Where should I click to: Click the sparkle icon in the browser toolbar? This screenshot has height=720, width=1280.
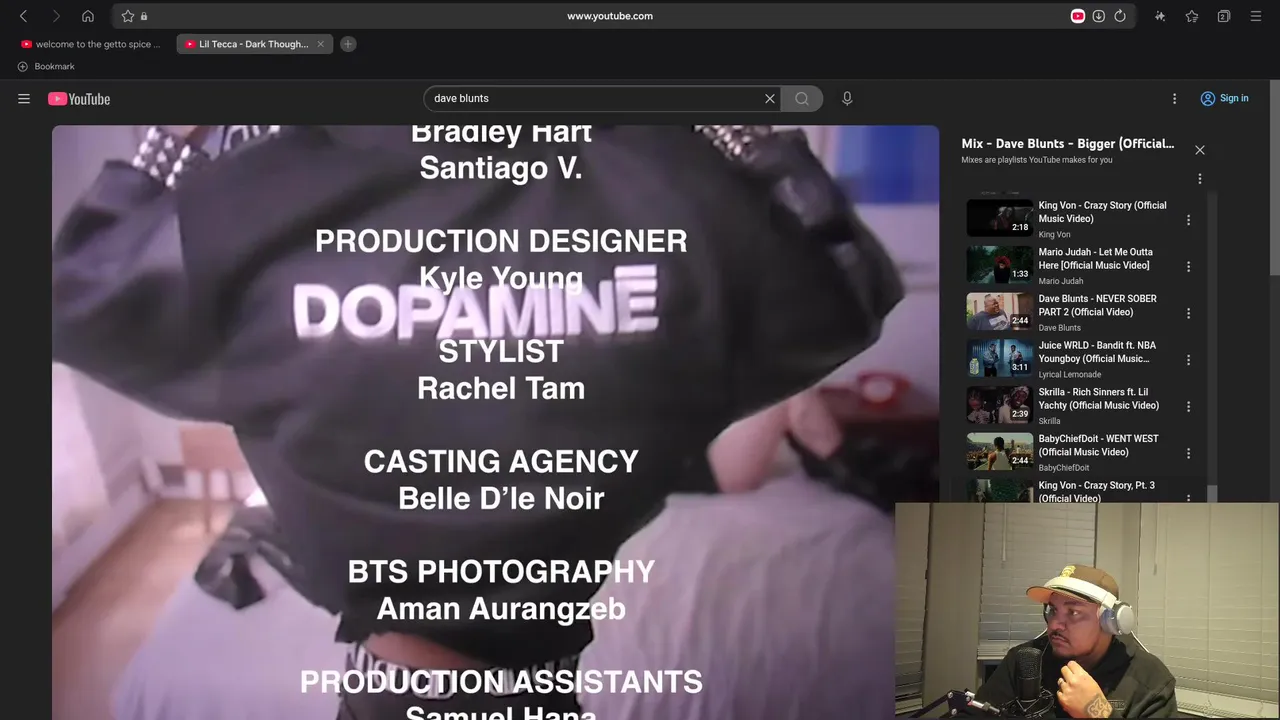(1160, 16)
